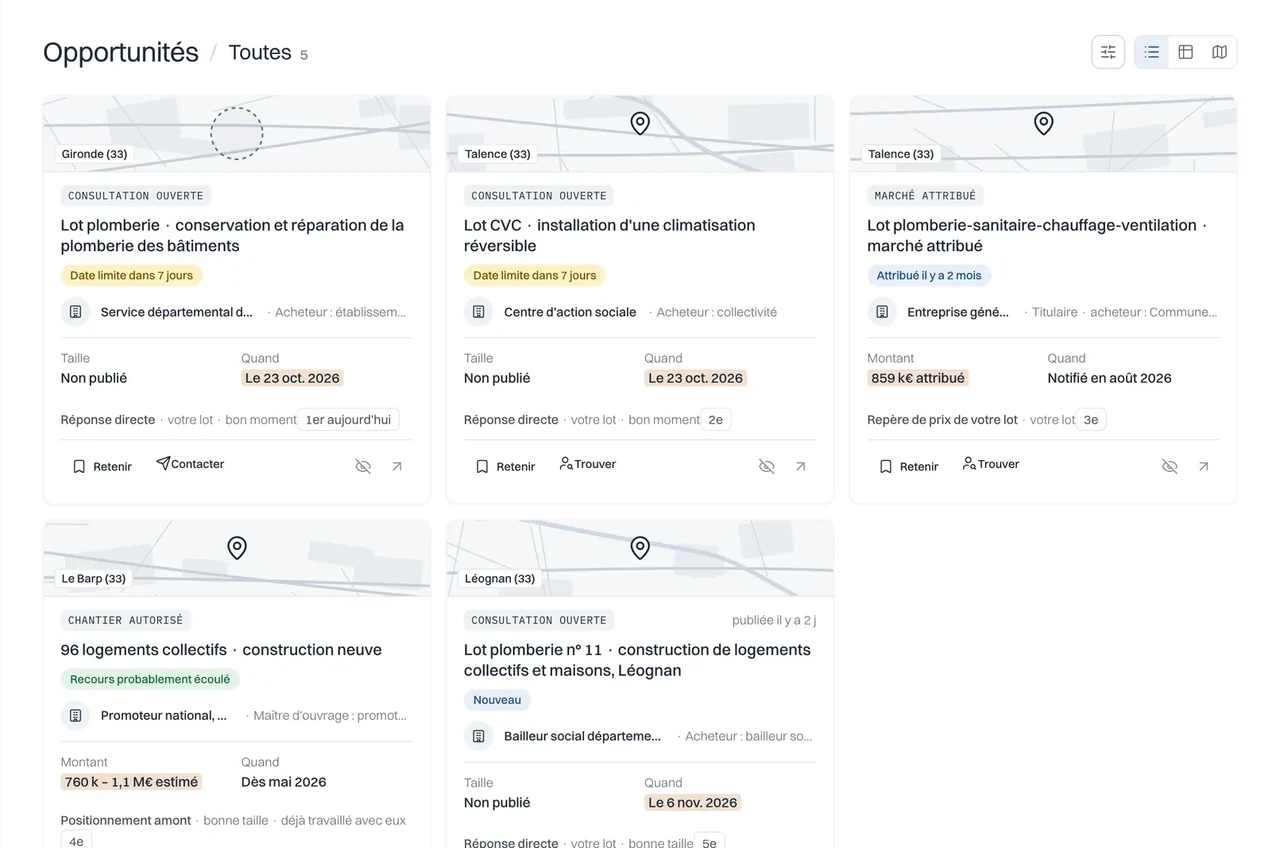This screenshot has height=848, width=1280.
Task: Click Contacter on the Gironde card
Action: pos(190,464)
